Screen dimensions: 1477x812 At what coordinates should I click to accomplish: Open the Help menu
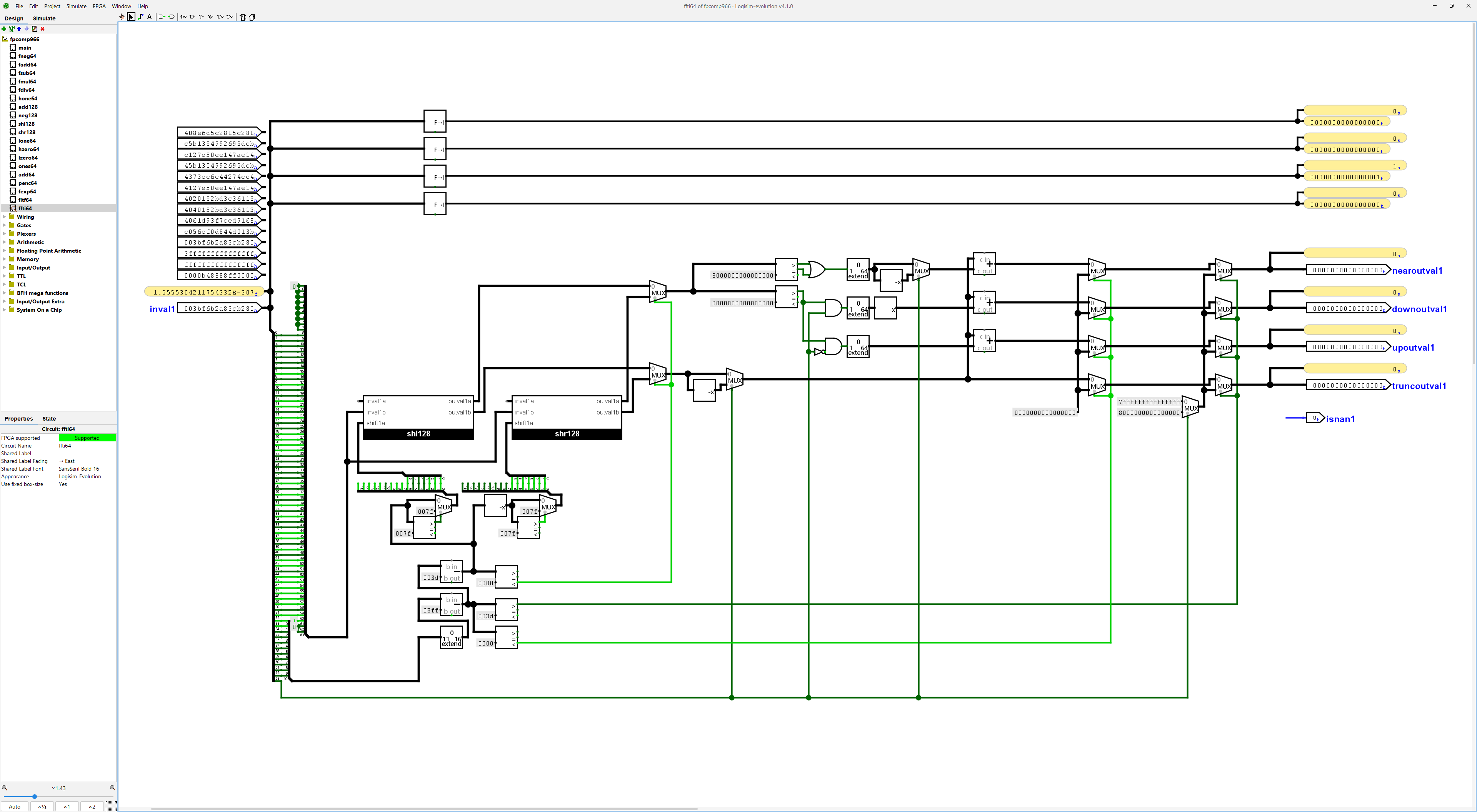(x=143, y=6)
